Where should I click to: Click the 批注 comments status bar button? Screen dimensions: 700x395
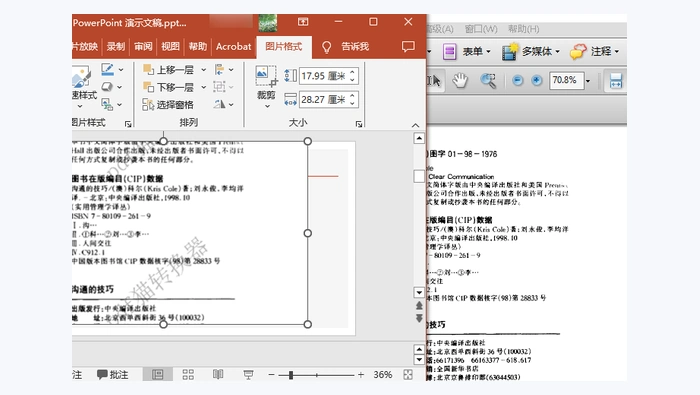click(x=112, y=374)
